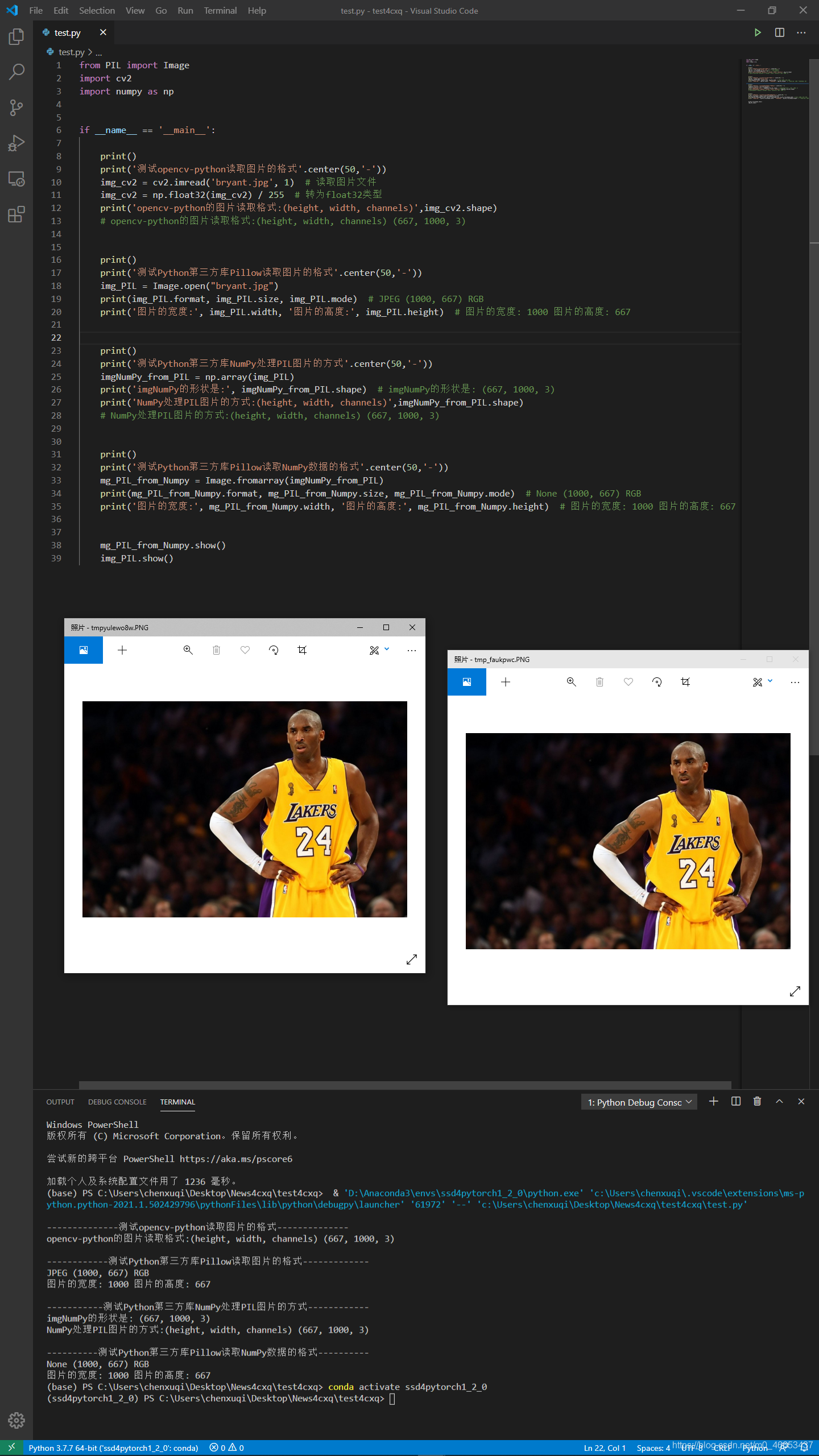Image resolution: width=819 pixels, height=1456 pixels.
Task: Create a new terminal with plus icon
Action: tap(714, 1102)
